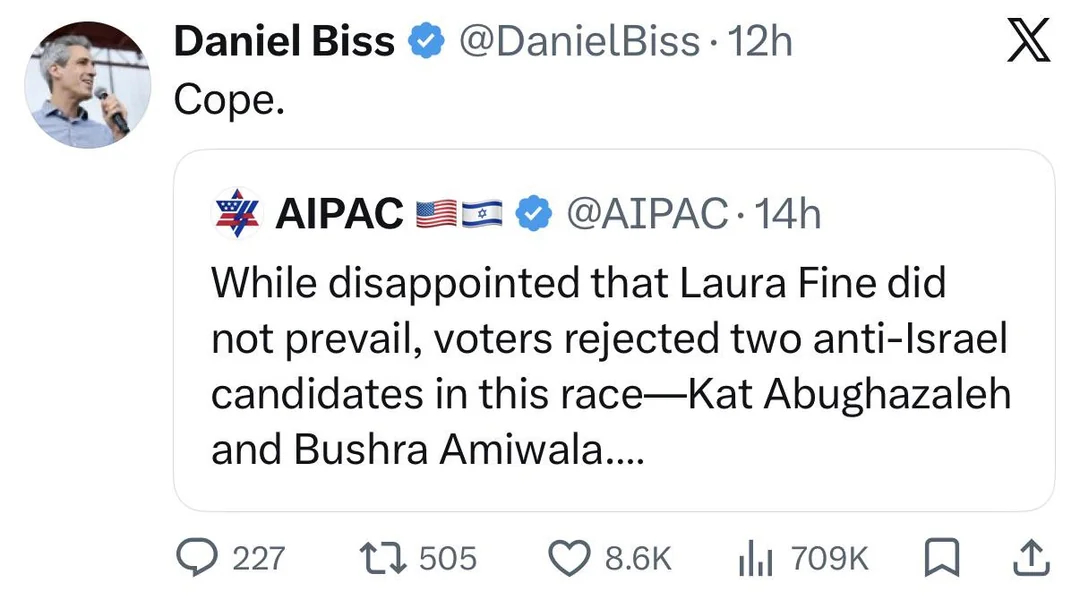Screen dimensions: 1080x600
Task: Click the 'Cope.' tweet text
Action: pos(229,98)
